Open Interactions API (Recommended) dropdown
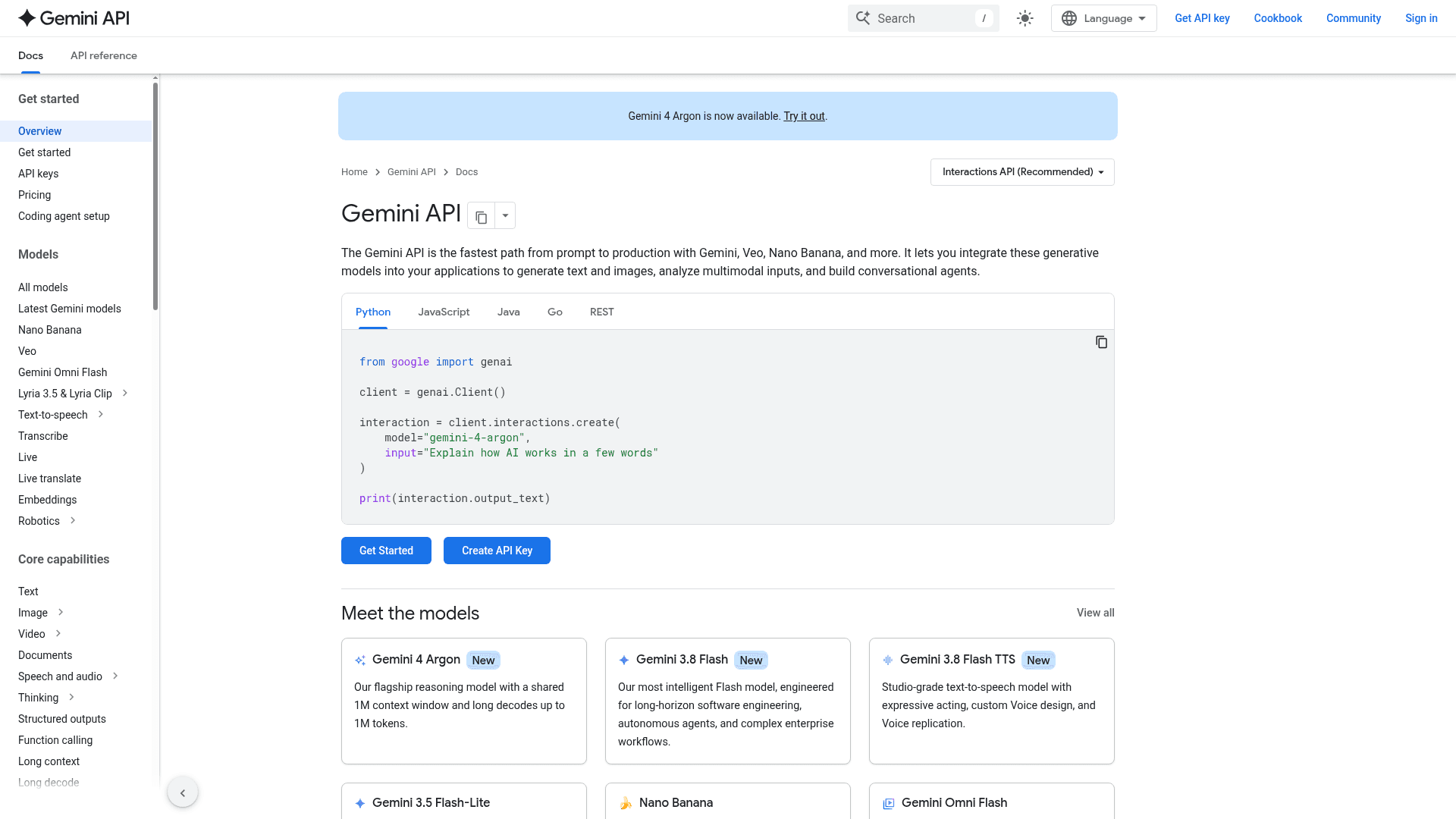The image size is (1456, 819). click(x=1022, y=172)
